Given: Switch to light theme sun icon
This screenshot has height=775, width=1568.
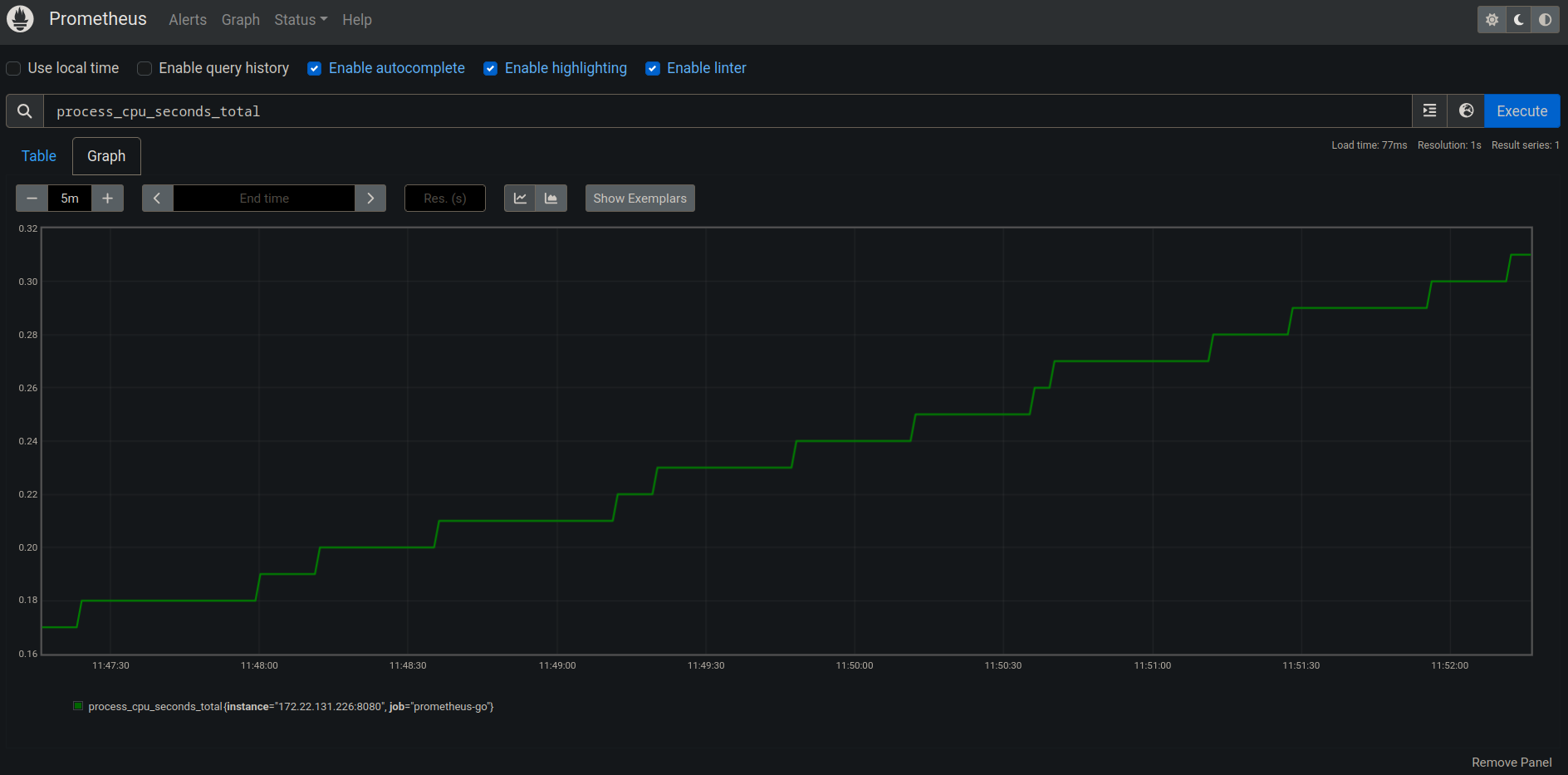Looking at the screenshot, I should 1492,20.
